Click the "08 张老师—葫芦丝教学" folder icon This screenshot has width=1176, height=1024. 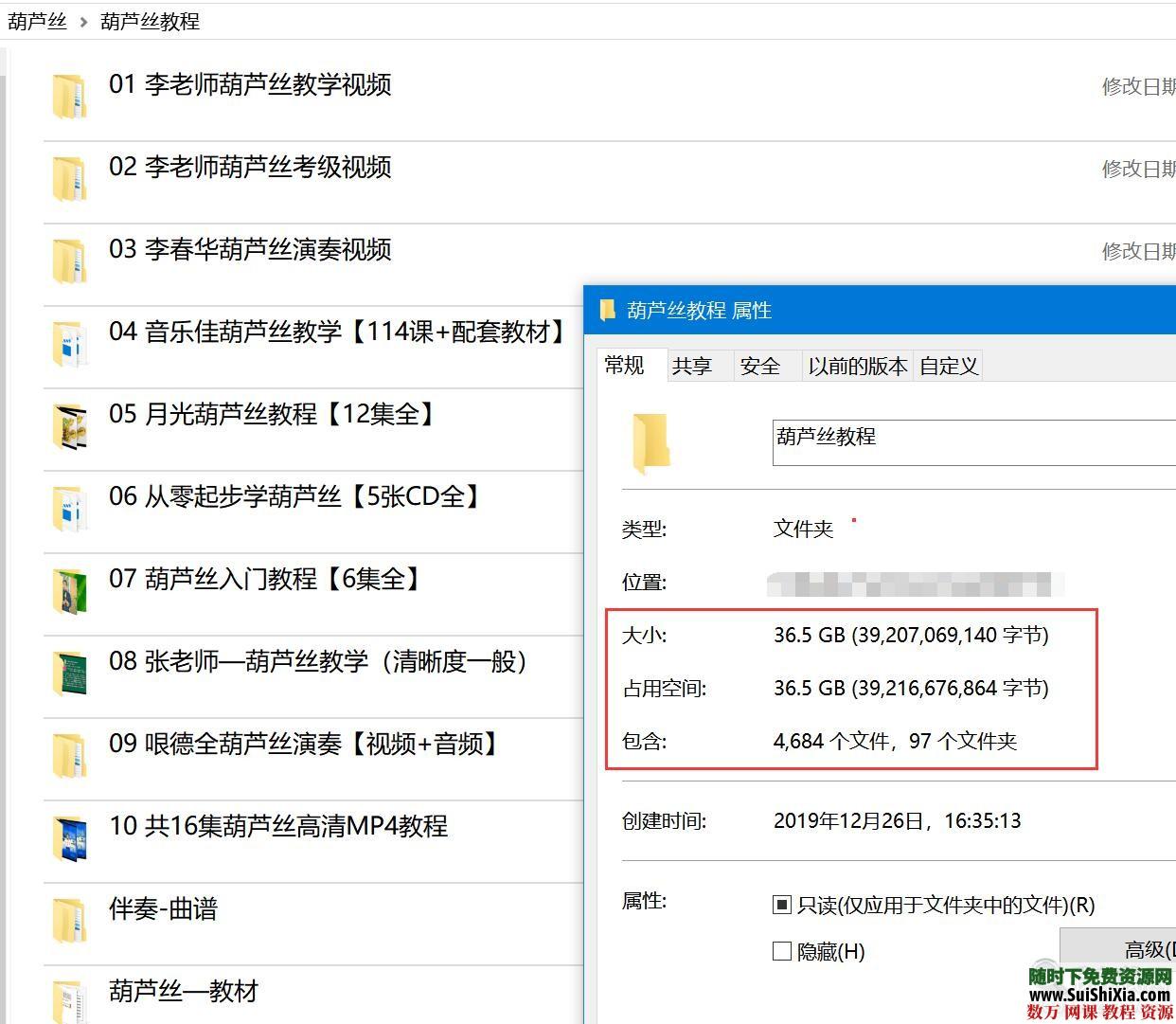point(69,673)
